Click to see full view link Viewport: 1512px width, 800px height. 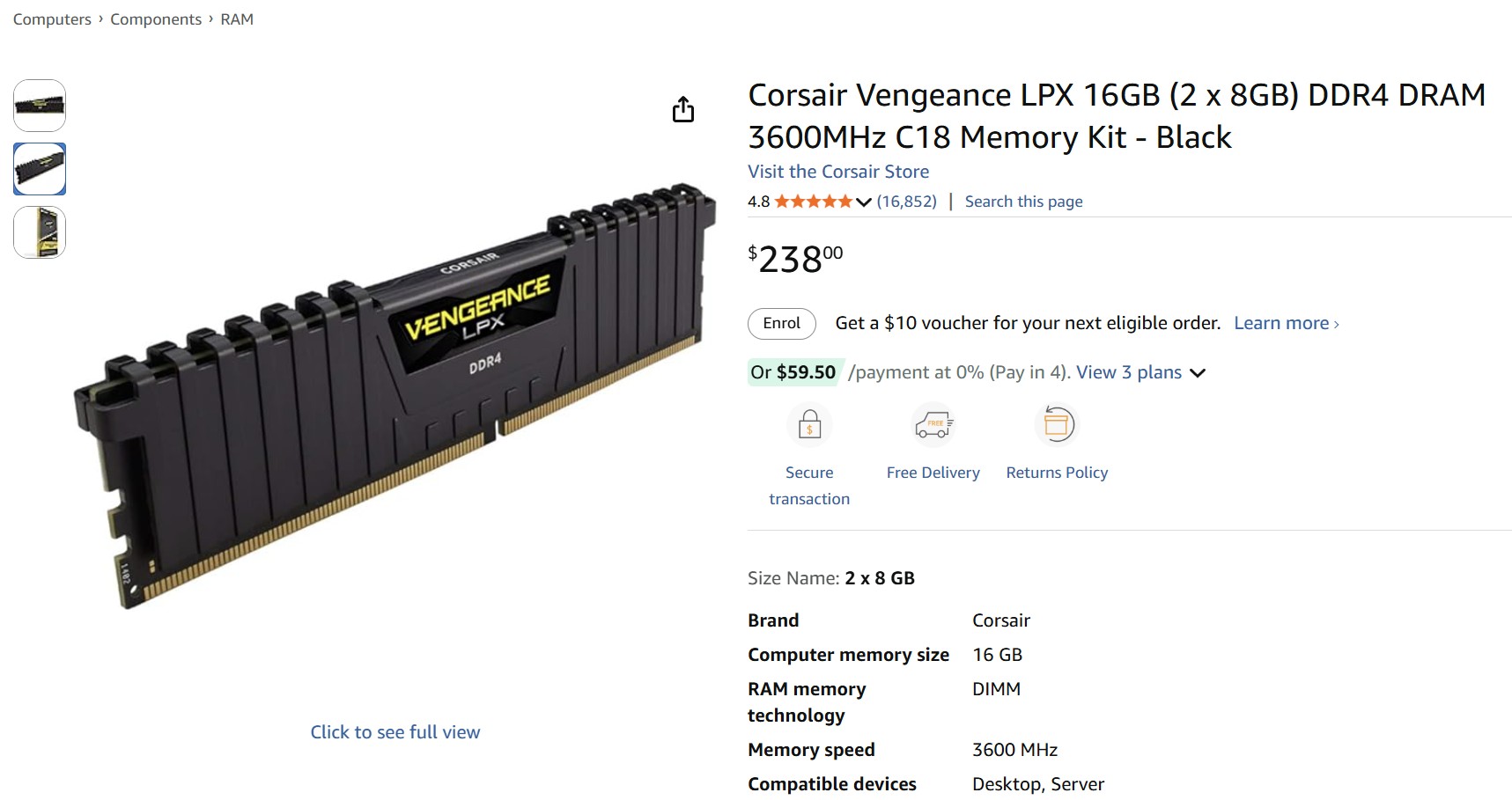395,732
